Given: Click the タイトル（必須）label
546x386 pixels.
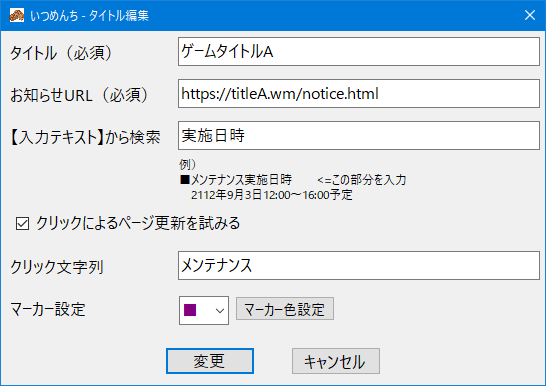Looking at the screenshot, I should tap(61, 53).
